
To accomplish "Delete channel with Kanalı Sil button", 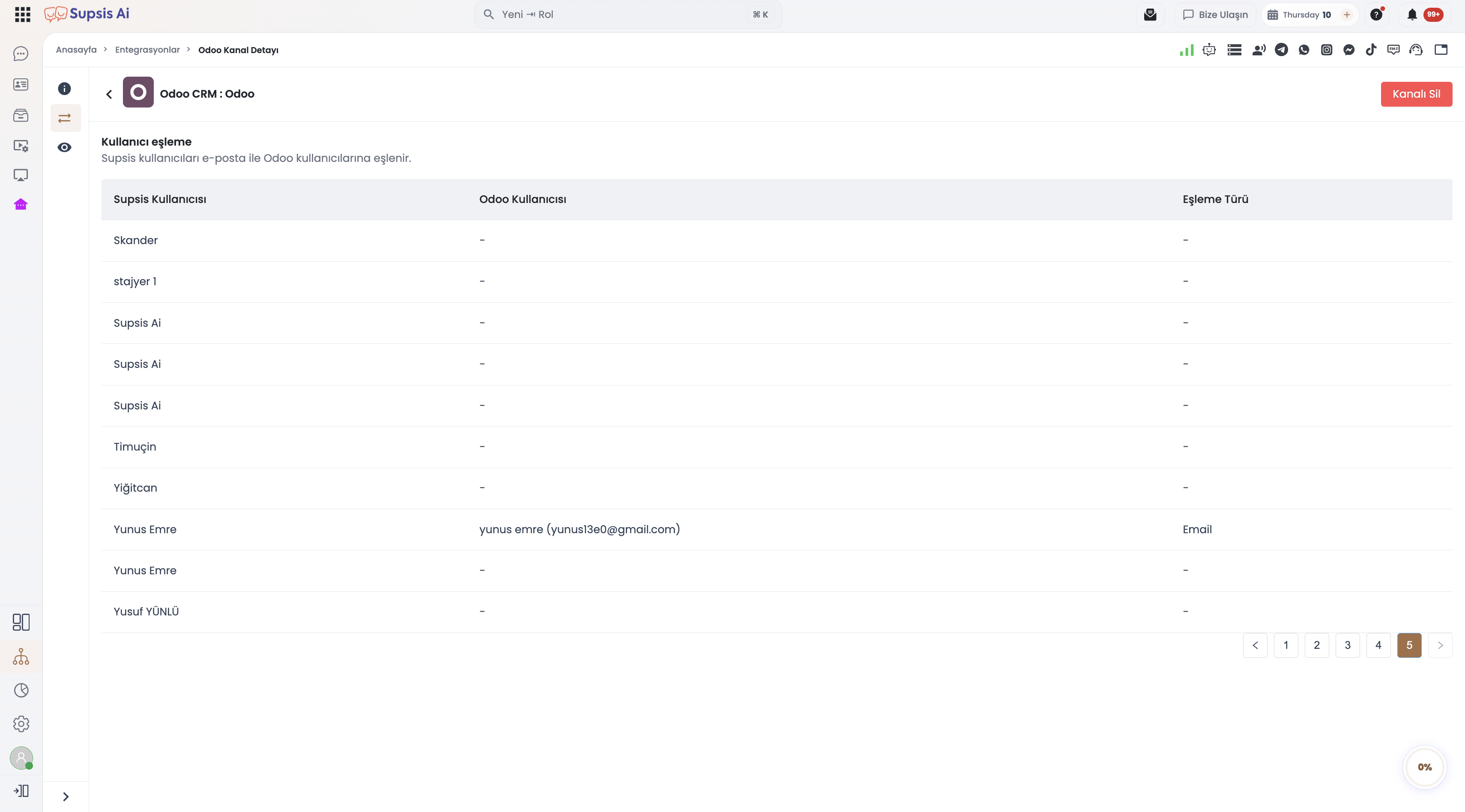I will pos(1416,94).
